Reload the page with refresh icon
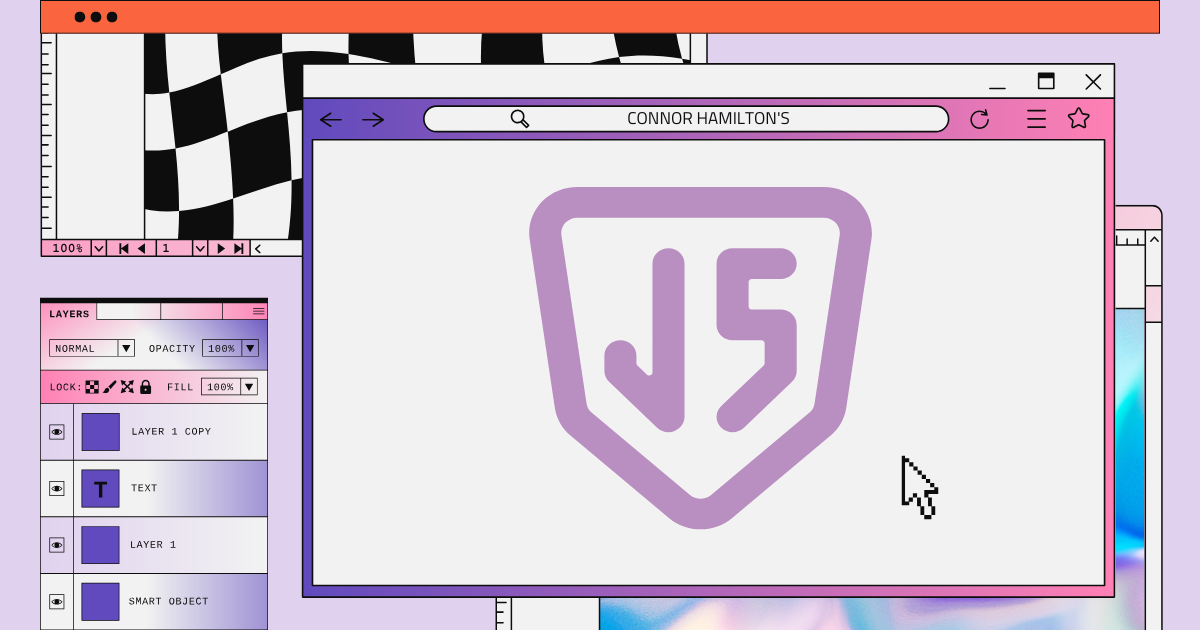 click(979, 119)
